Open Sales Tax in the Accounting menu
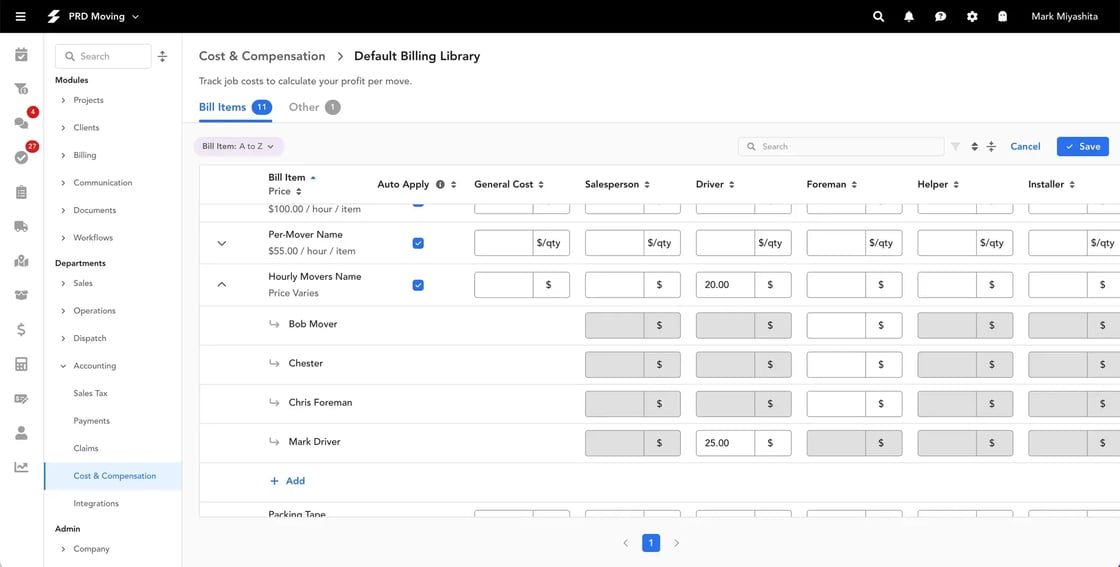This screenshot has height=567, width=1120. tap(90, 393)
